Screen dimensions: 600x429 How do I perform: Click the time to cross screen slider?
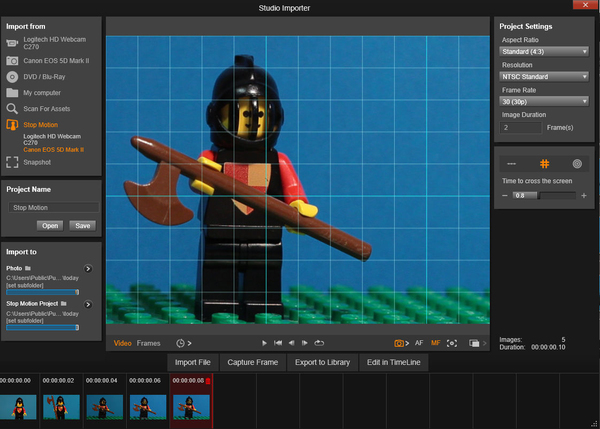pos(544,196)
